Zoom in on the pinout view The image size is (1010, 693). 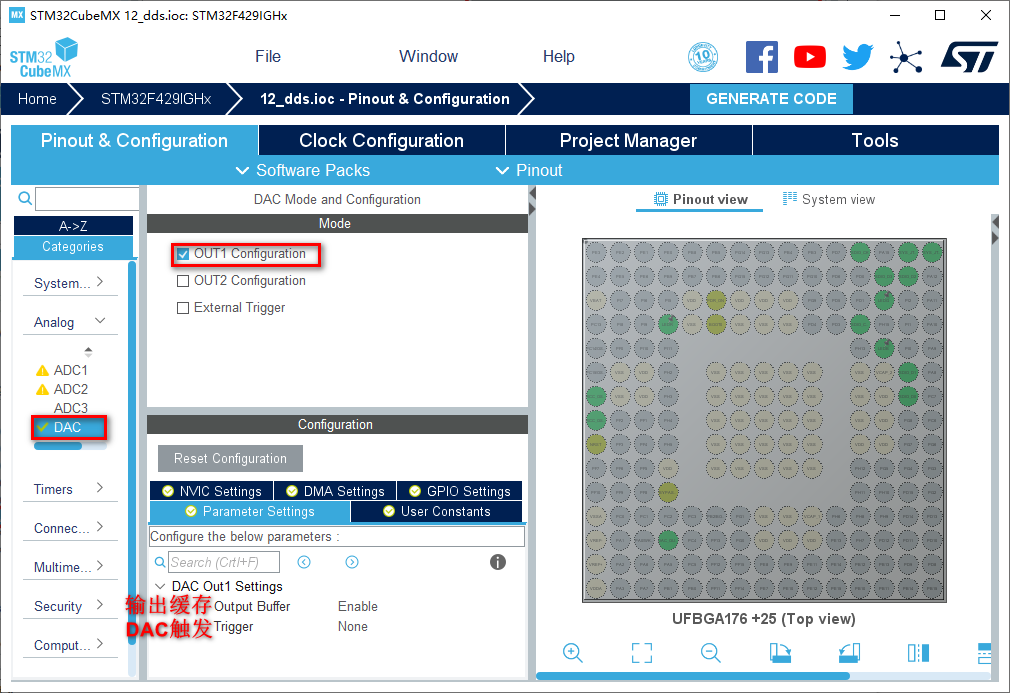click(x=573, y=653)
